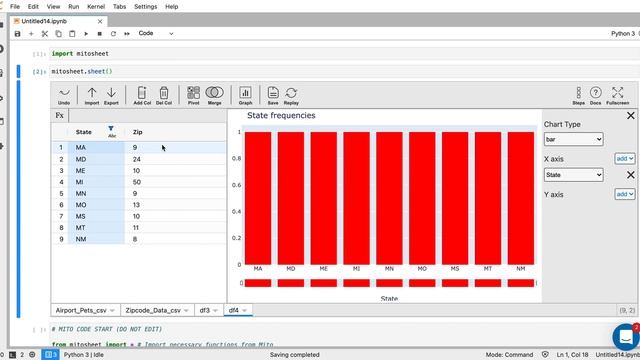Select the State column header
This screenshot has height=360, width=640.
pyautogui.click(x=84, y=132)
